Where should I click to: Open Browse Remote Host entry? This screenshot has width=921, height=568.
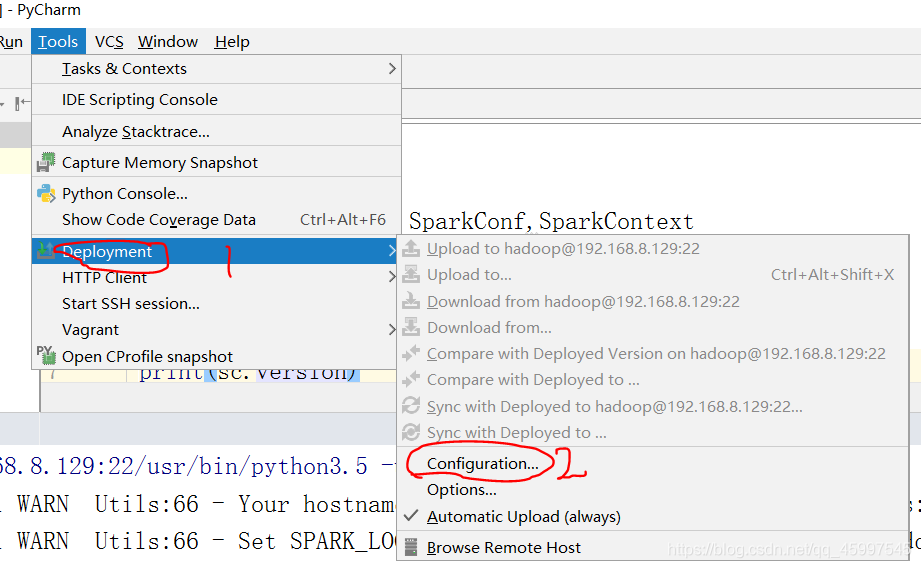[x=653, y=547]
